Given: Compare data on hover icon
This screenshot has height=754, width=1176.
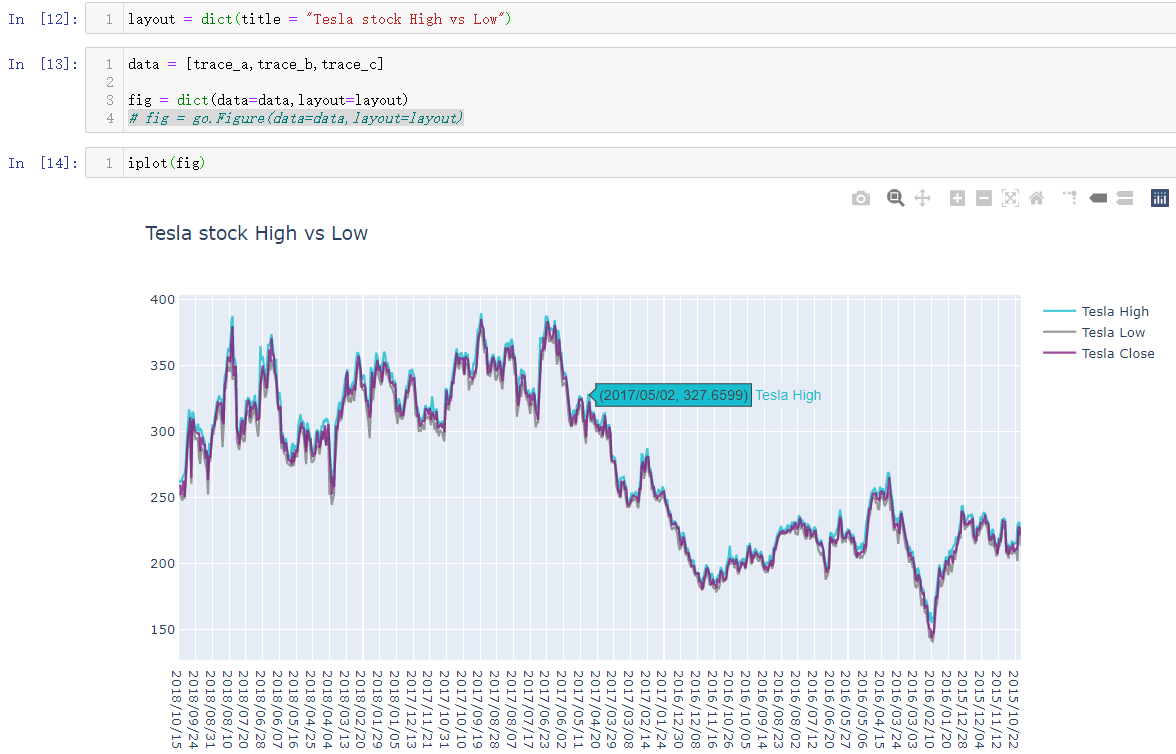Looking at the screenshot, I should point(1124,198).
